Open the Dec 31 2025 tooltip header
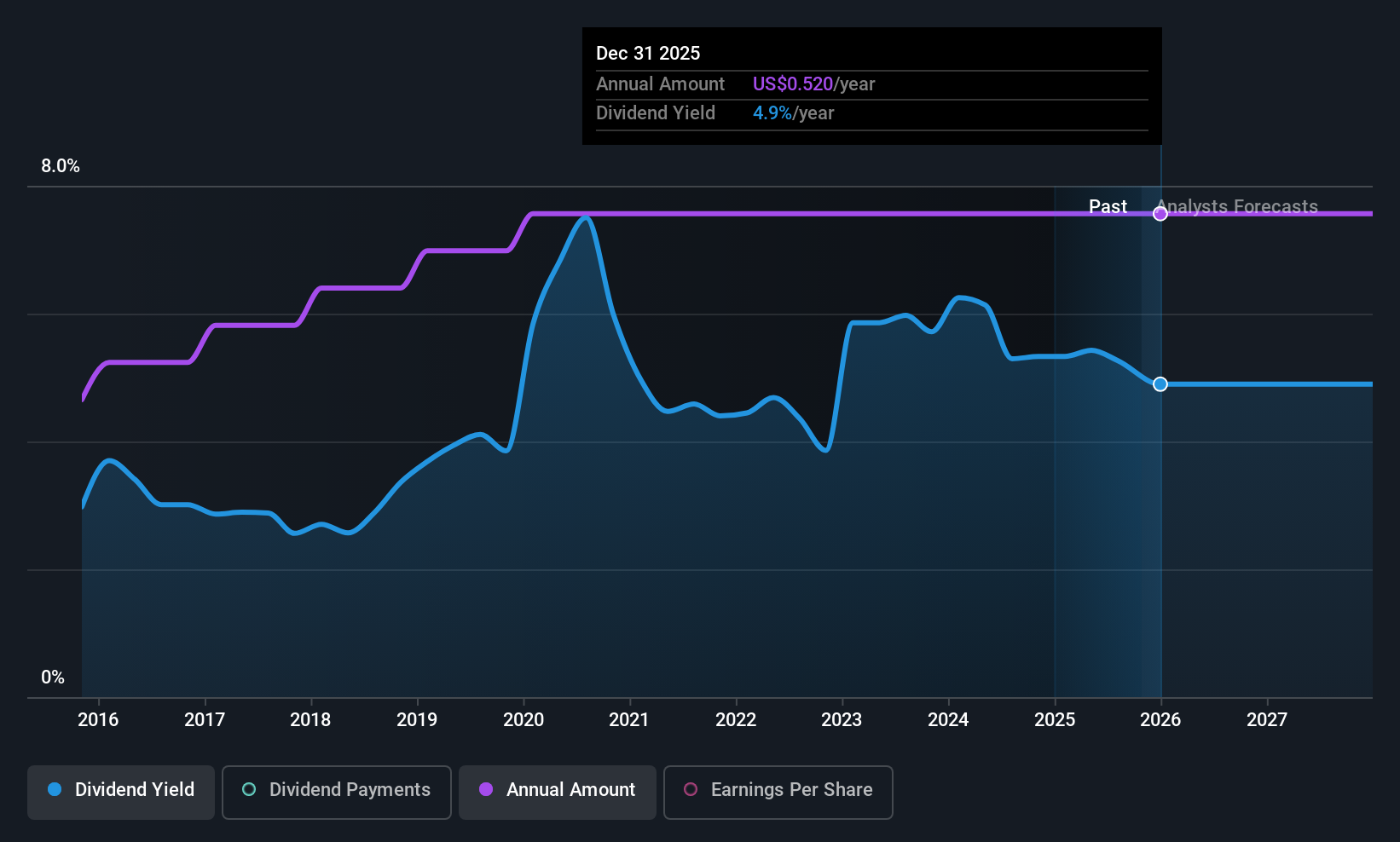The height and width of the screenshot is (842, 1400). 648,53
